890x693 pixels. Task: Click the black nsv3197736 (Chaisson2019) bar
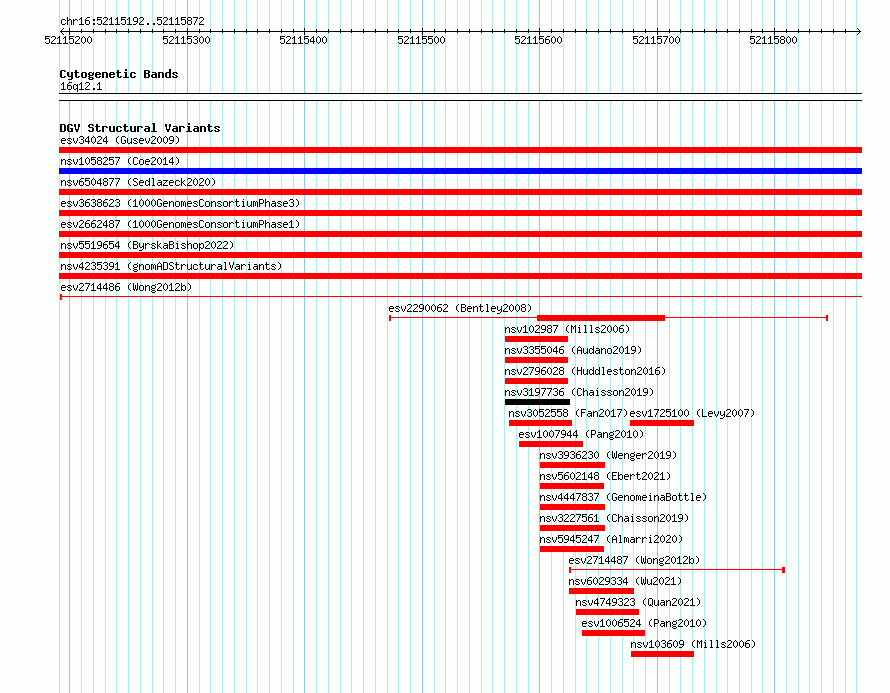pyautogui.click(x=537, y=402)
